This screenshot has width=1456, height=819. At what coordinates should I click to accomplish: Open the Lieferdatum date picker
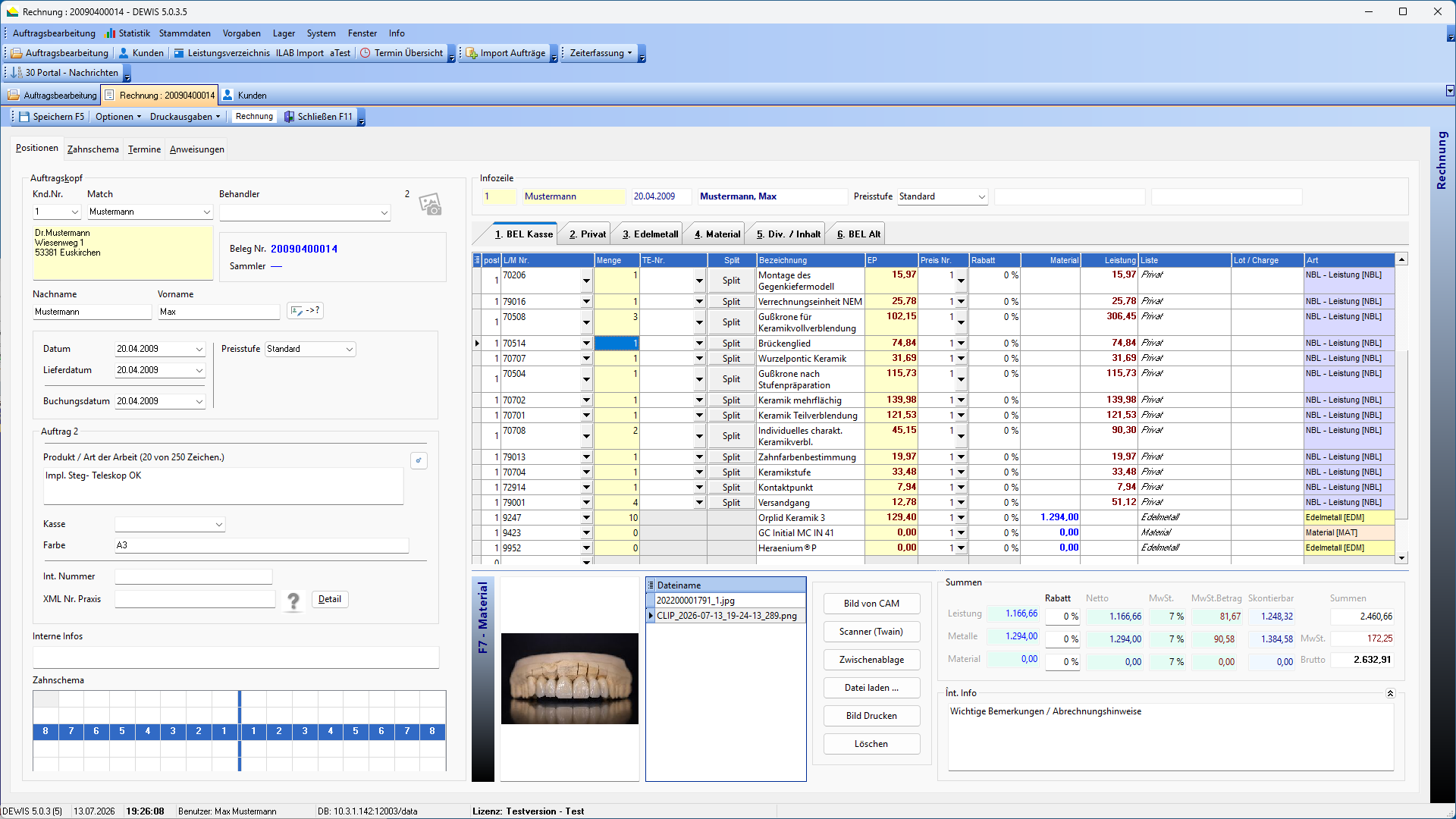pyautogui.click(x=199, y=371)
